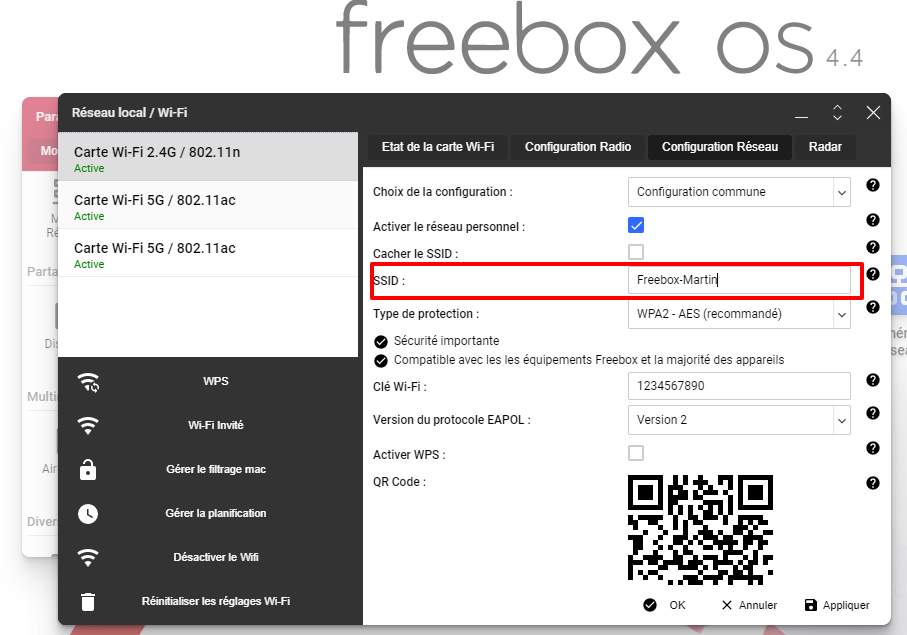Open WPS settings from the sidebar

point(216,381)
